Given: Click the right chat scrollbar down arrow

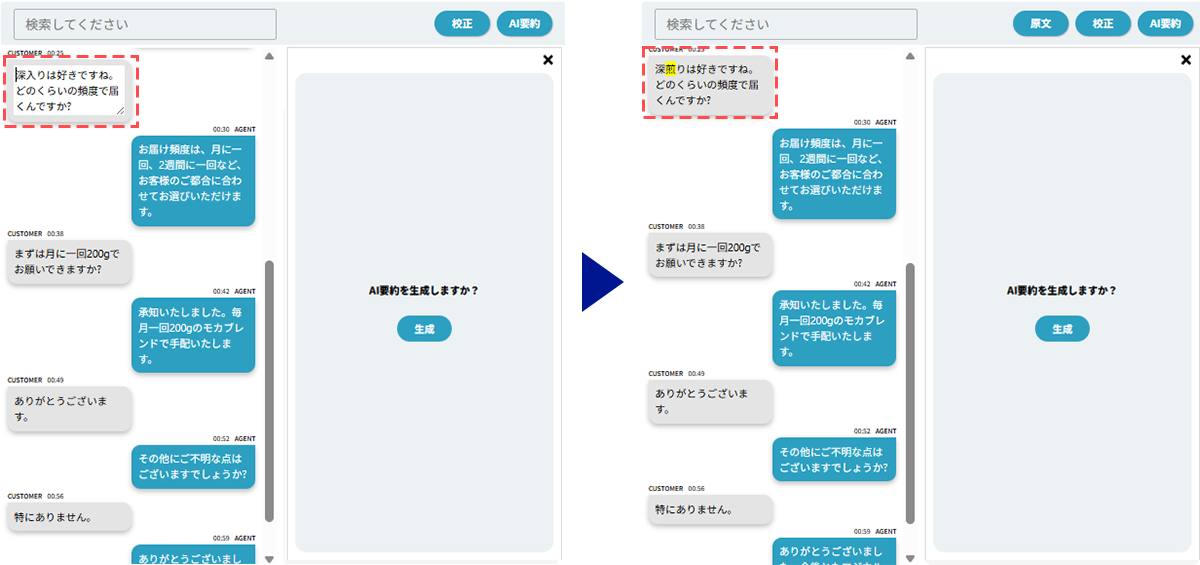Looking at the screenshot, I should (909, 558).
